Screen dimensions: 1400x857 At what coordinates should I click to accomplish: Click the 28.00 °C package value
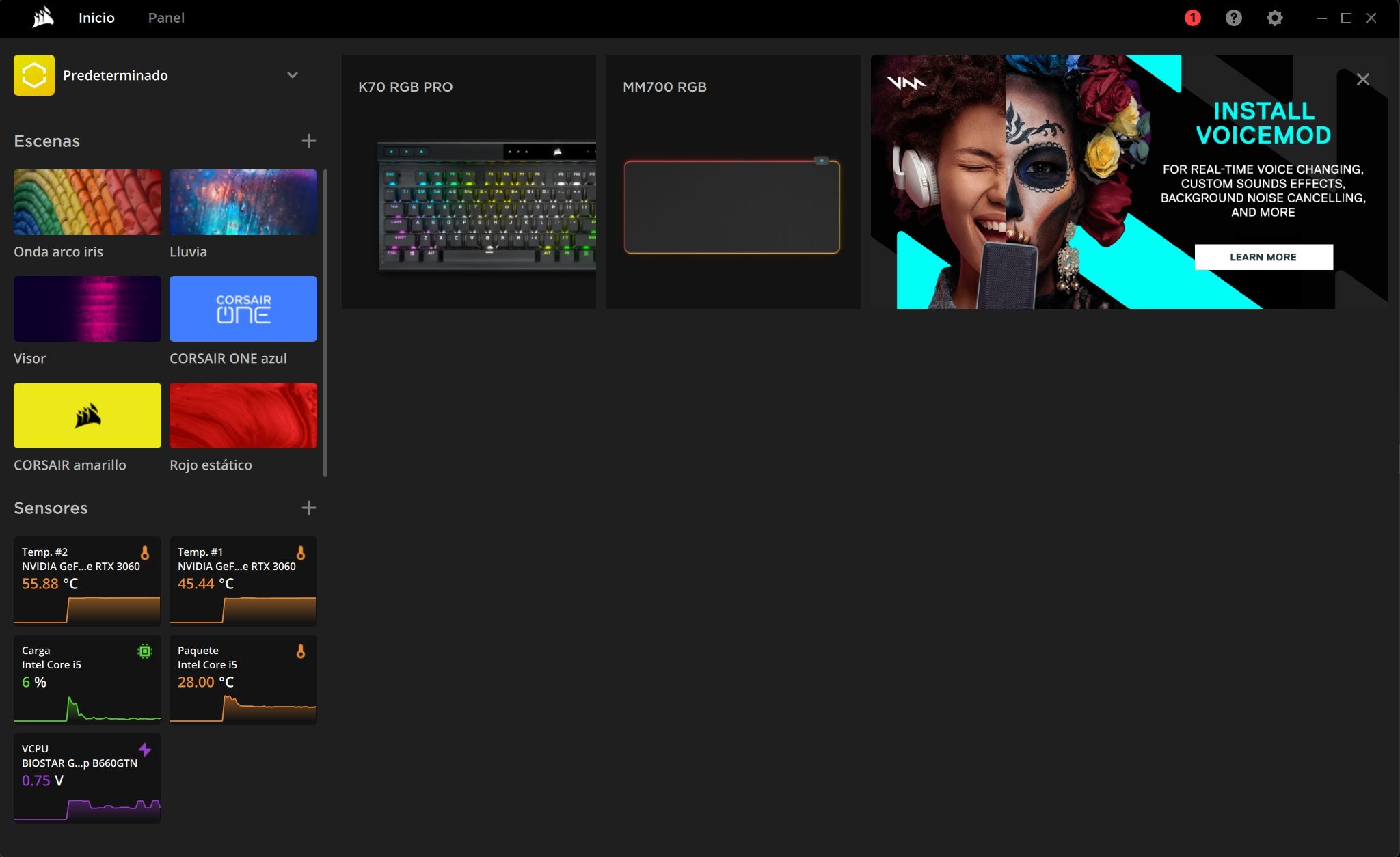[x=206, y=682]
